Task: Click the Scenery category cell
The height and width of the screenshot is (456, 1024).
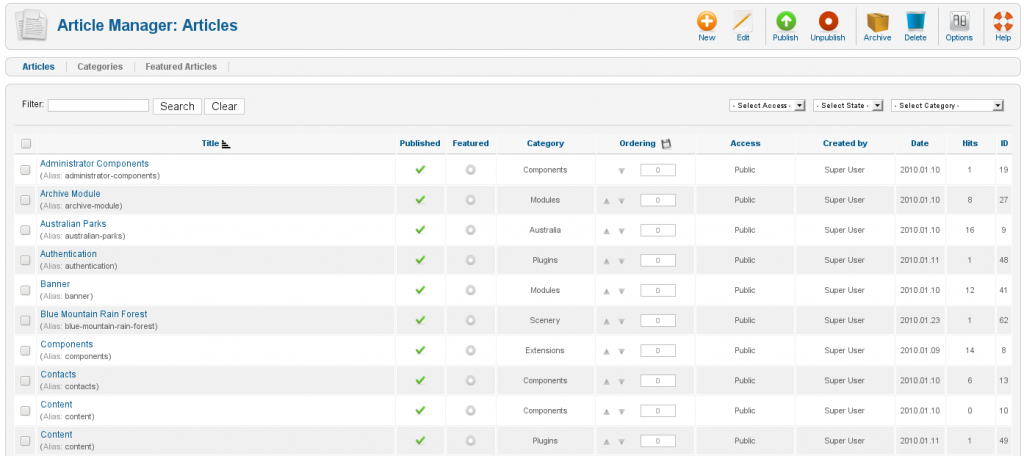Action: pos(545,320)
